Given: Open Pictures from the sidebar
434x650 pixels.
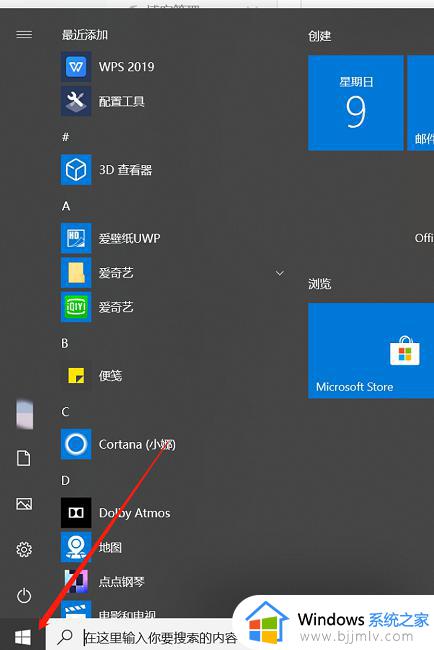Looking at the screenshot, I should pos(24,504).
